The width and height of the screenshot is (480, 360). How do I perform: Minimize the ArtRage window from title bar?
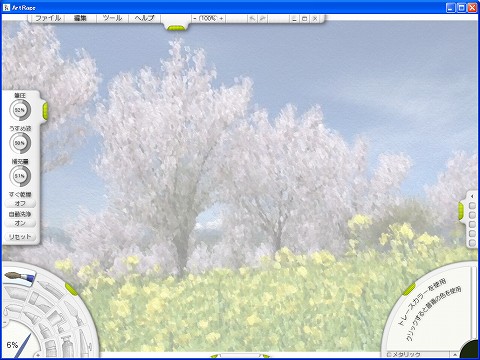tap(451, 8)
